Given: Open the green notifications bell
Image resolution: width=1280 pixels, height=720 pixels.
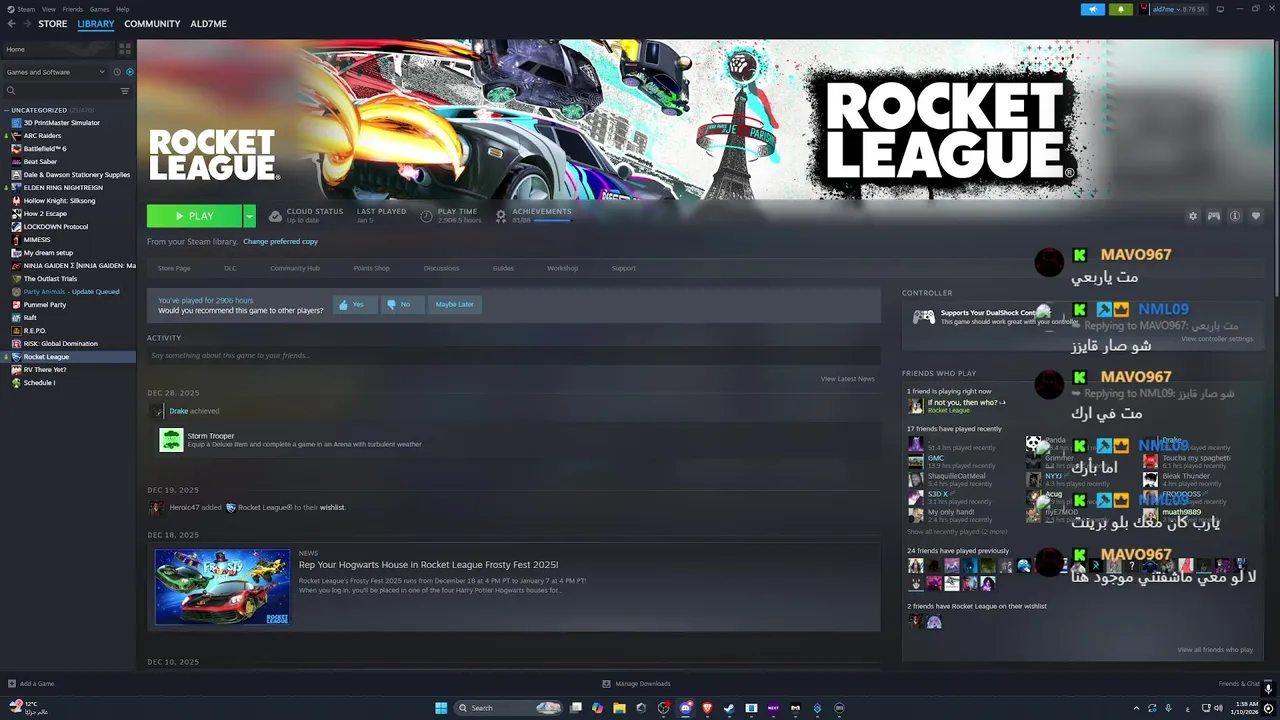Looking at the screenshot, I should [1120, 9].
